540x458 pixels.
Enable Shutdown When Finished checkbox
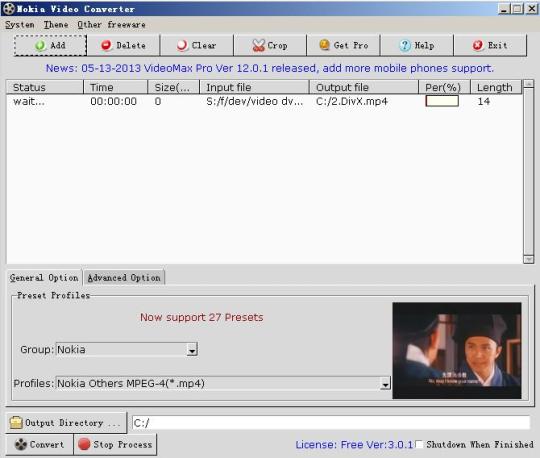click(419, 444)
